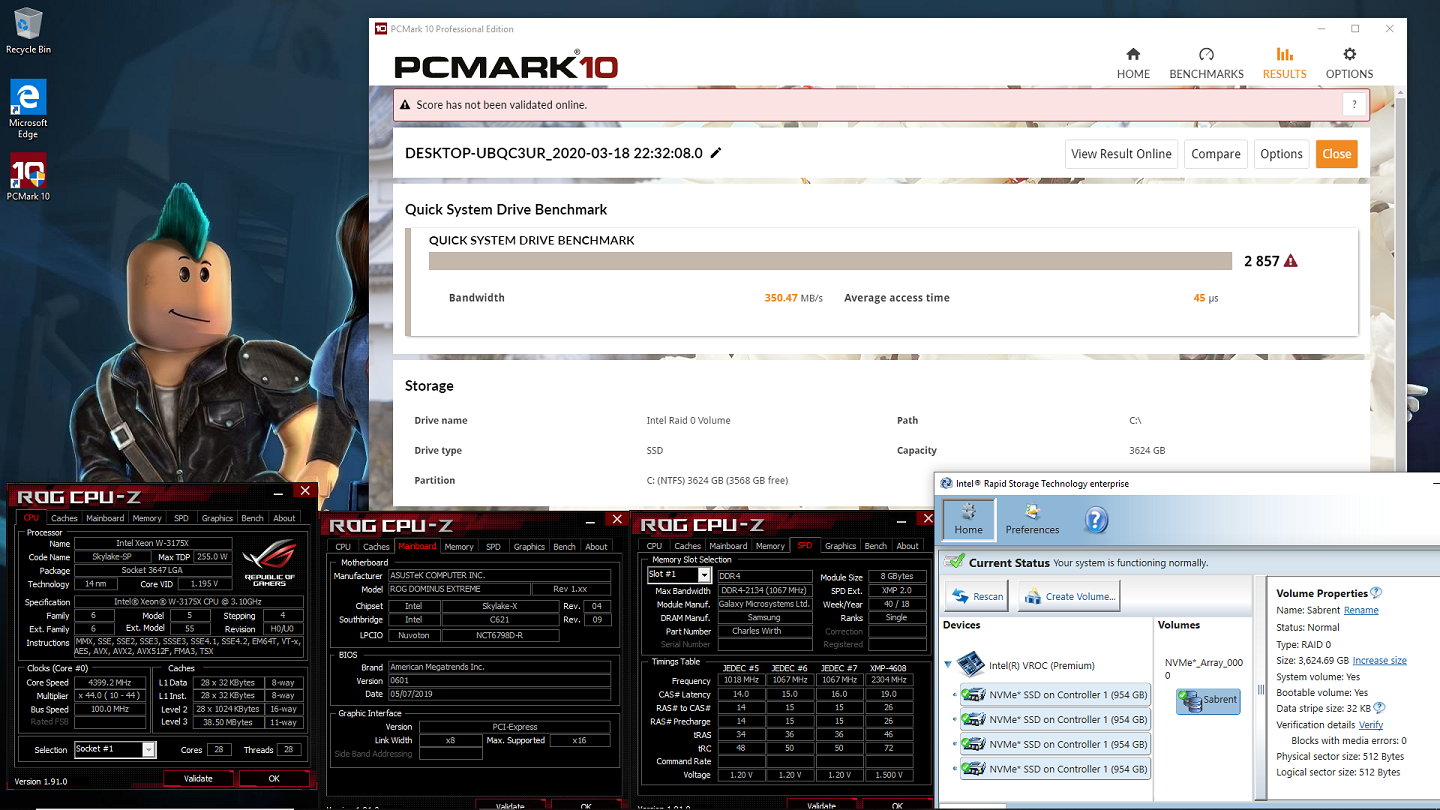Screen dimensions: 1440x810
Task: Minimize the CPU-Z SPD window
Action: 899,524
